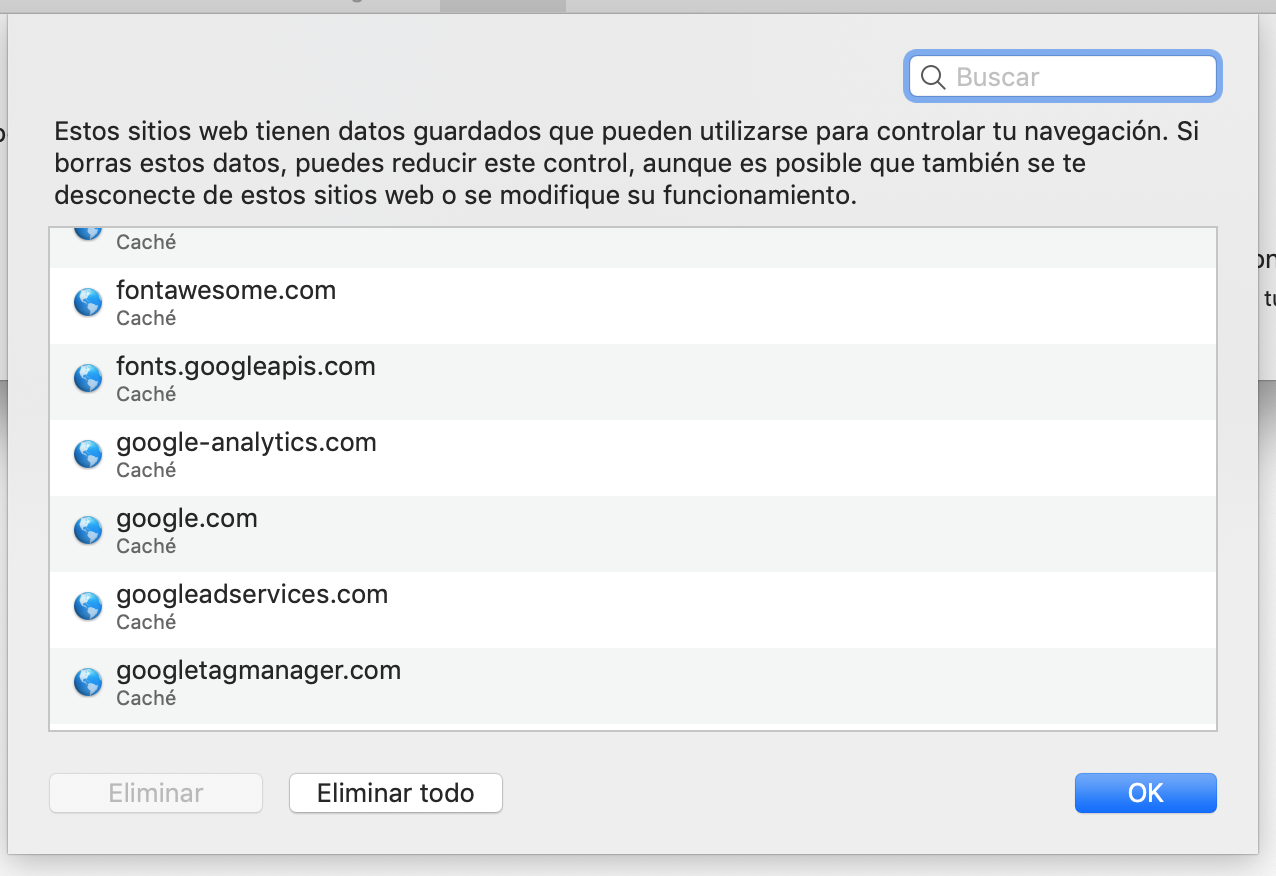Select google-analytics.com in the list

(632, 458)
